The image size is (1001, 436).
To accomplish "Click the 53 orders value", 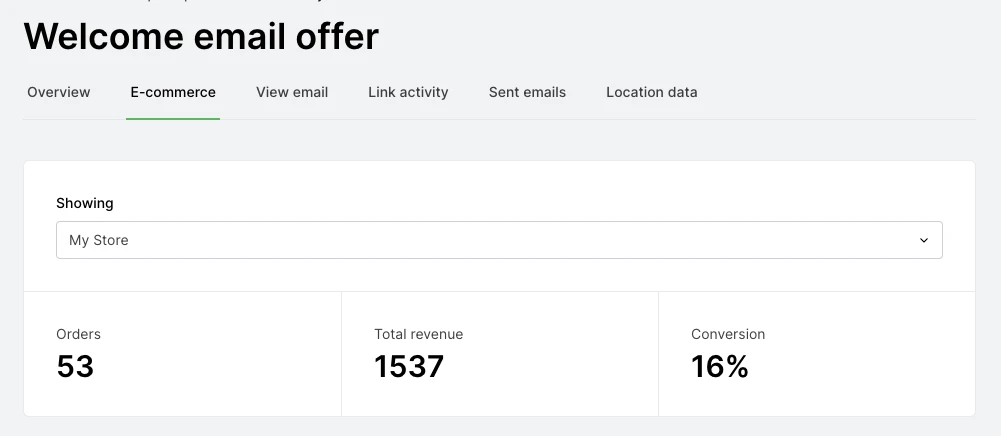I will (x=75, y=367).
